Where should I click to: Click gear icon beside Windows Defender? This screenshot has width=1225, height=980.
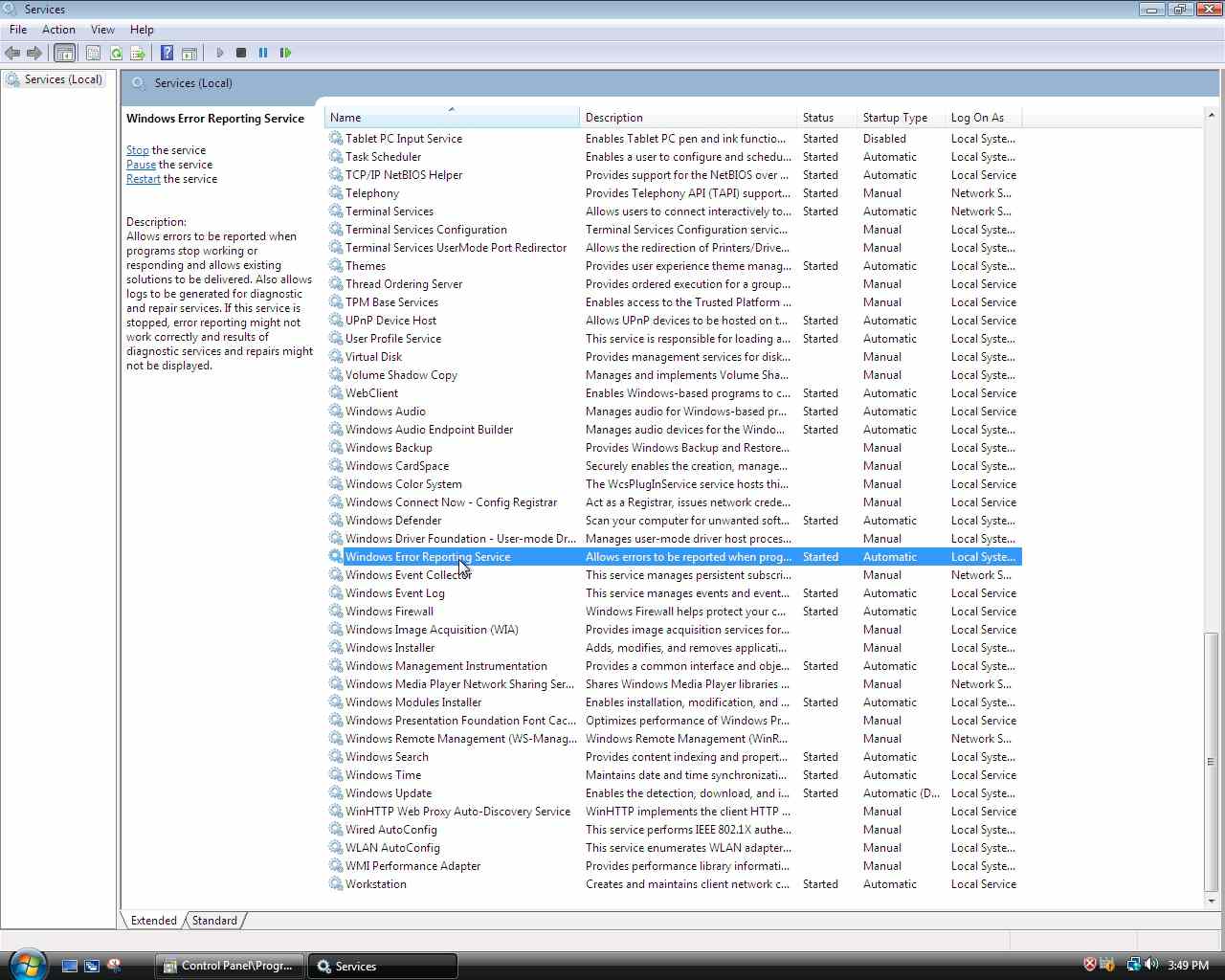click(x=336, y=521)
